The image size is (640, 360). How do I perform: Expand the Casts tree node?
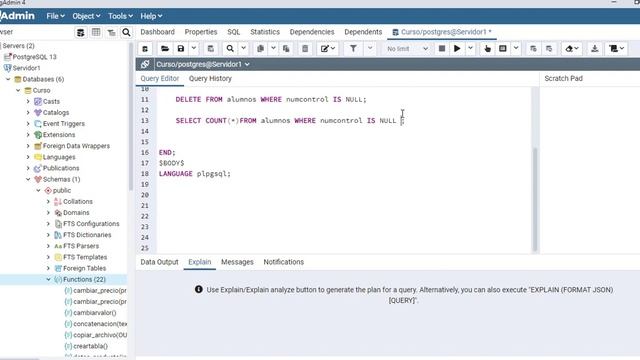(x=28, y=101)
